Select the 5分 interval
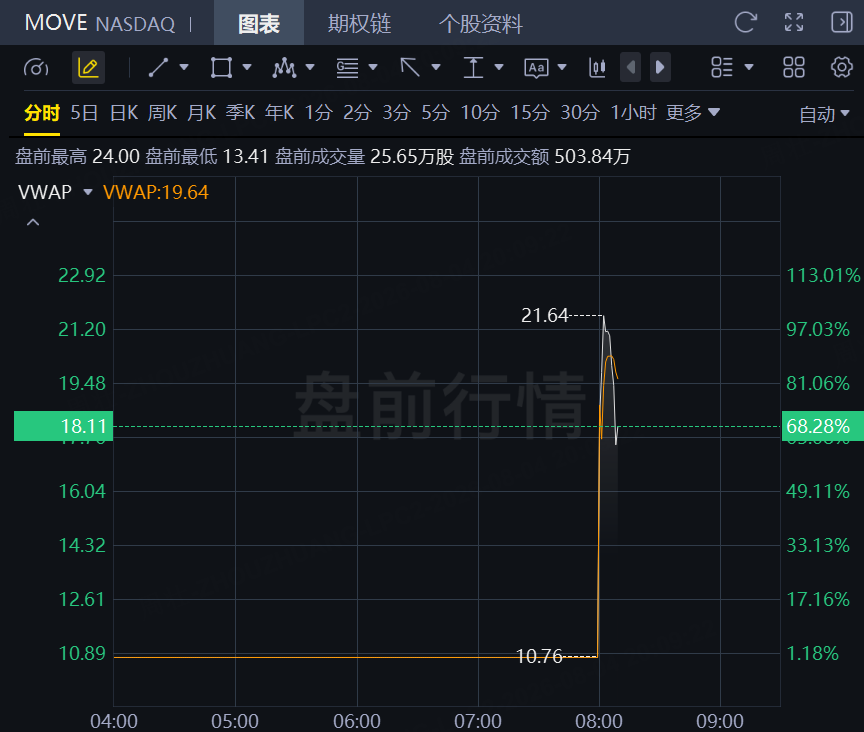The image size is (864, 732). pyautogui.click(x=436, y=113)
